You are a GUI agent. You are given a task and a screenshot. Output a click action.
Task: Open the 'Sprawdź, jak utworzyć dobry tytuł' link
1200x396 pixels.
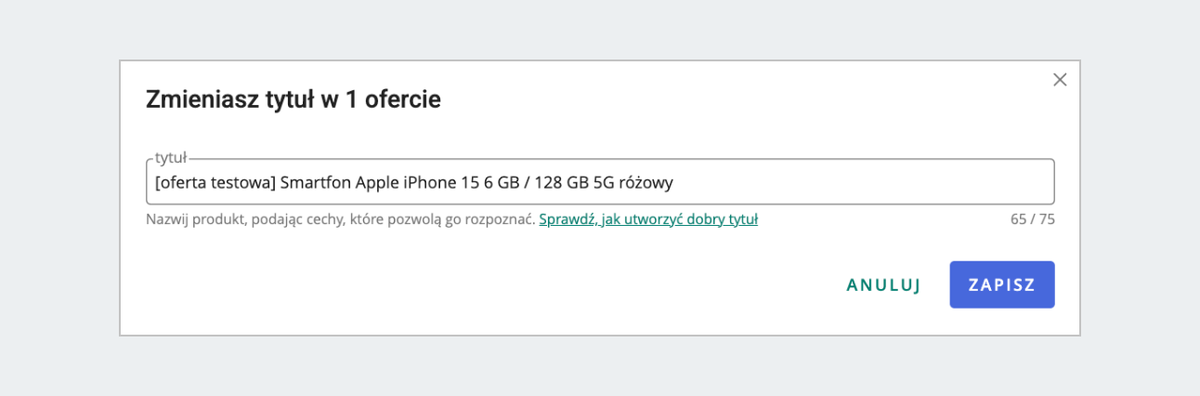coord(648,219)
